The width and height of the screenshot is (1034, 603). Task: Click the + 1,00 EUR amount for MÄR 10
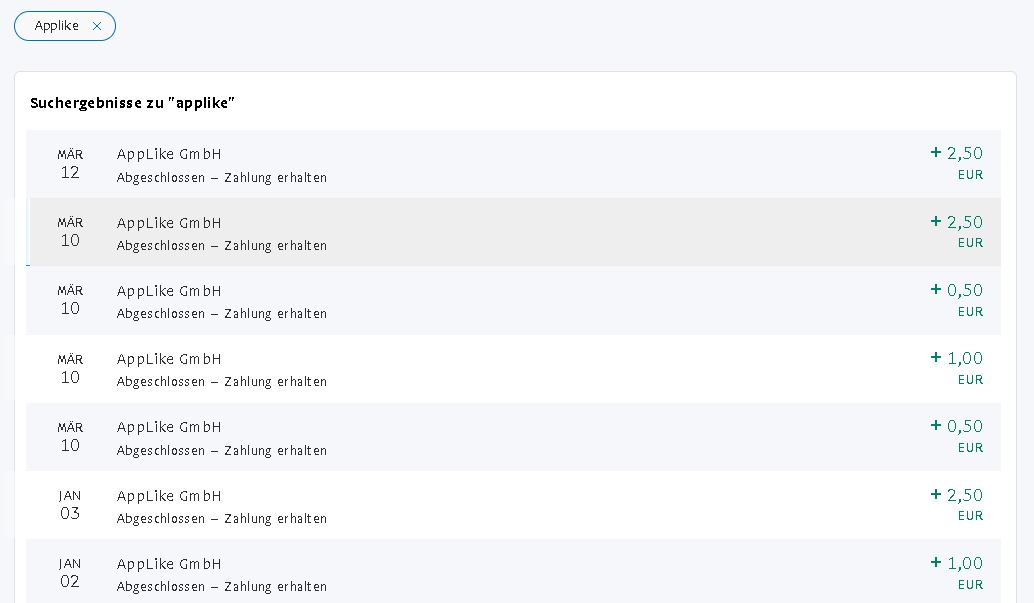click(x=956, y=368)
